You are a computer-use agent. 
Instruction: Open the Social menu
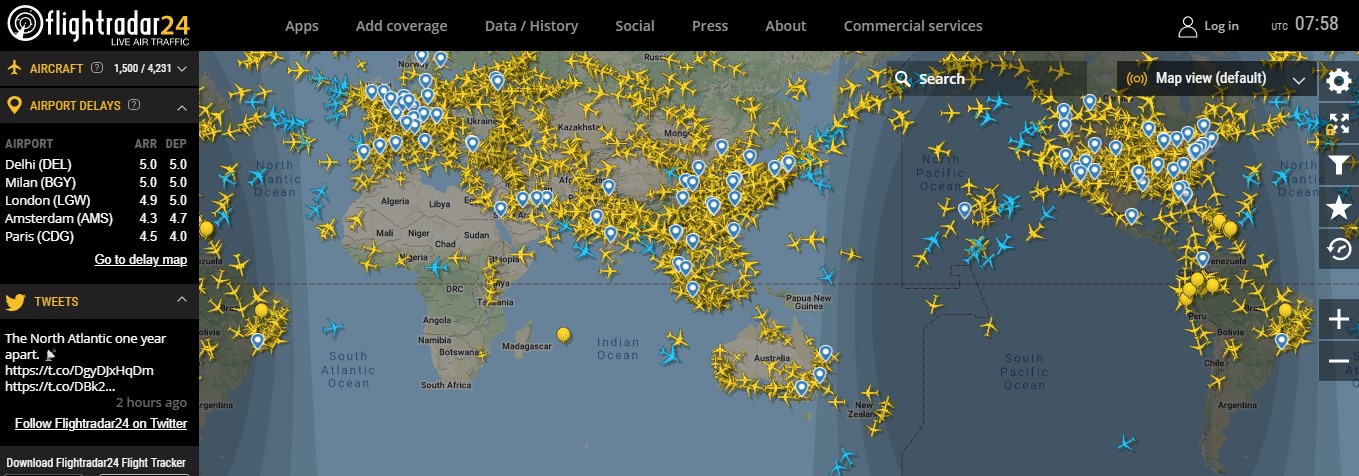tap(635, 26)
